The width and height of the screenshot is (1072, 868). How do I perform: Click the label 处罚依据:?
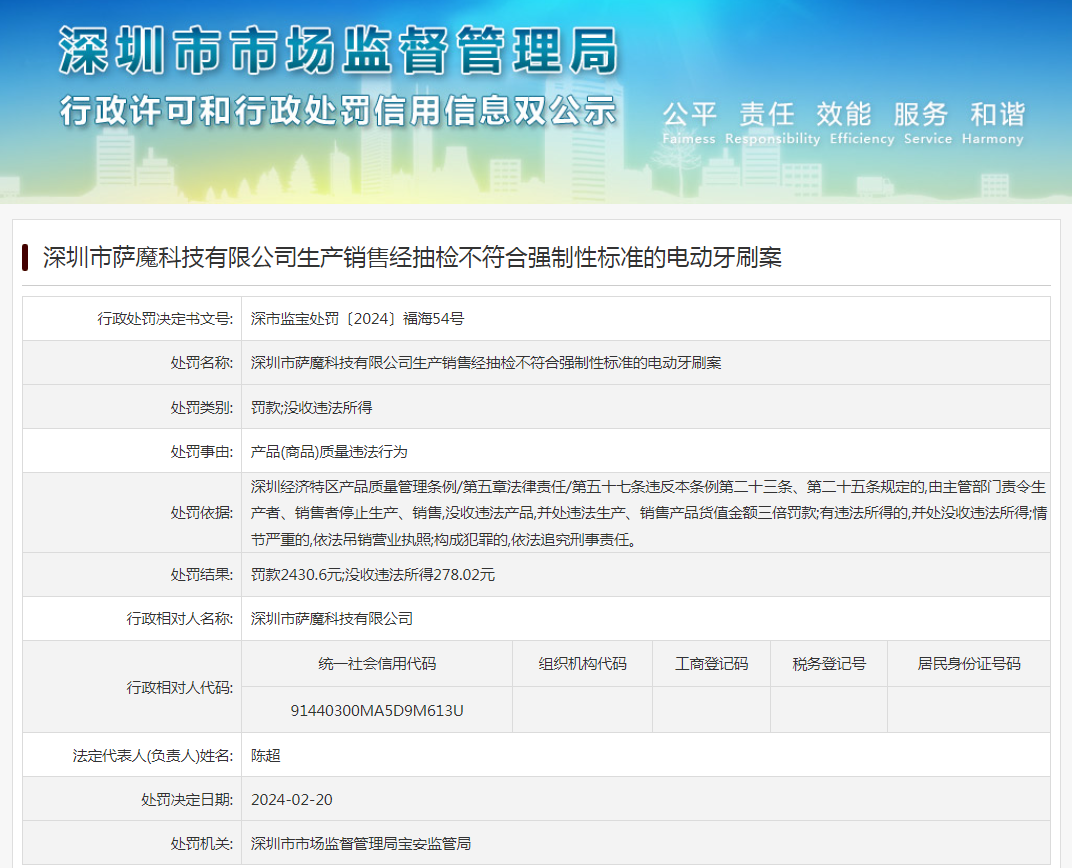(x=202, y=513)
